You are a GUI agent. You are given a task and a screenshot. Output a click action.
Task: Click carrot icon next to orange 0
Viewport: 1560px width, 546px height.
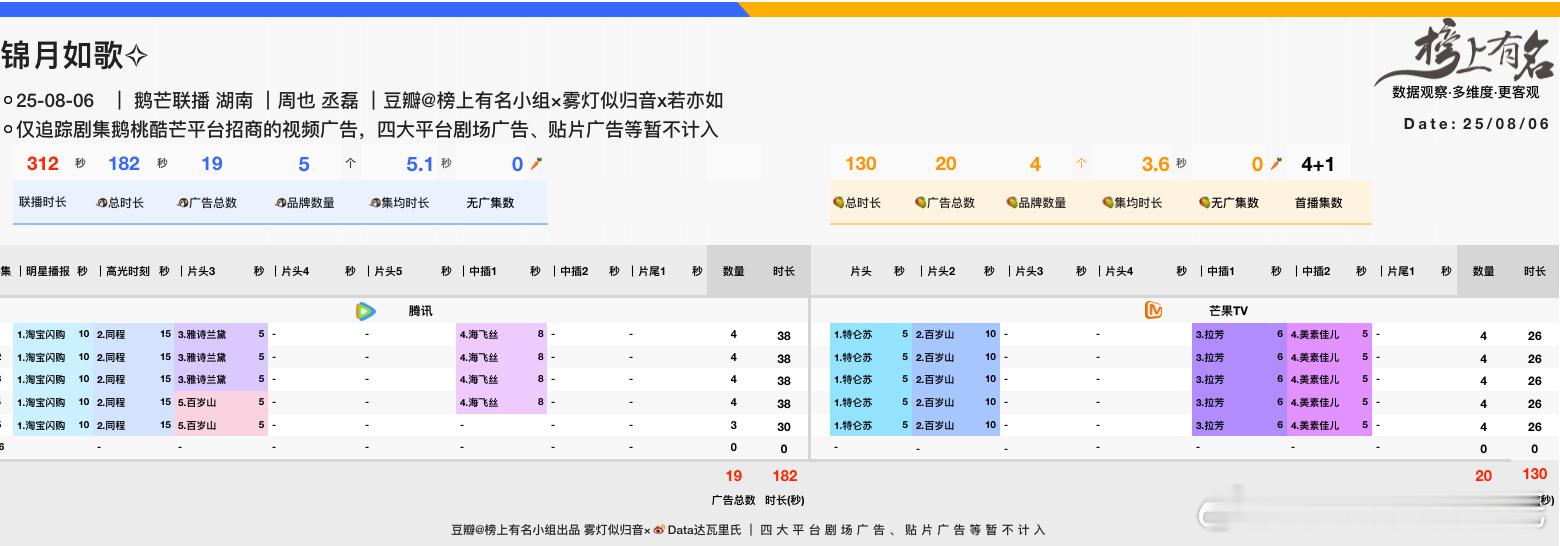tap(1276, 164)
